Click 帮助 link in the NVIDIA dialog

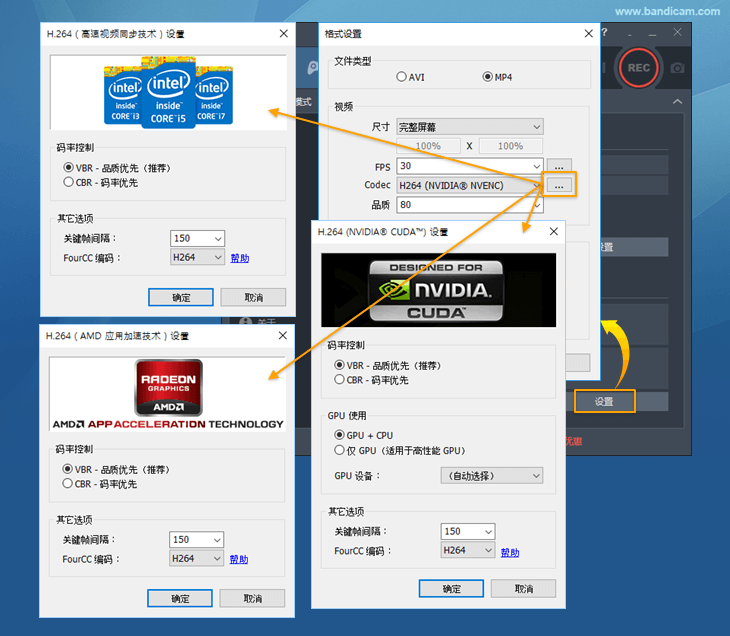pyautogui.click(x=510, y=552)
